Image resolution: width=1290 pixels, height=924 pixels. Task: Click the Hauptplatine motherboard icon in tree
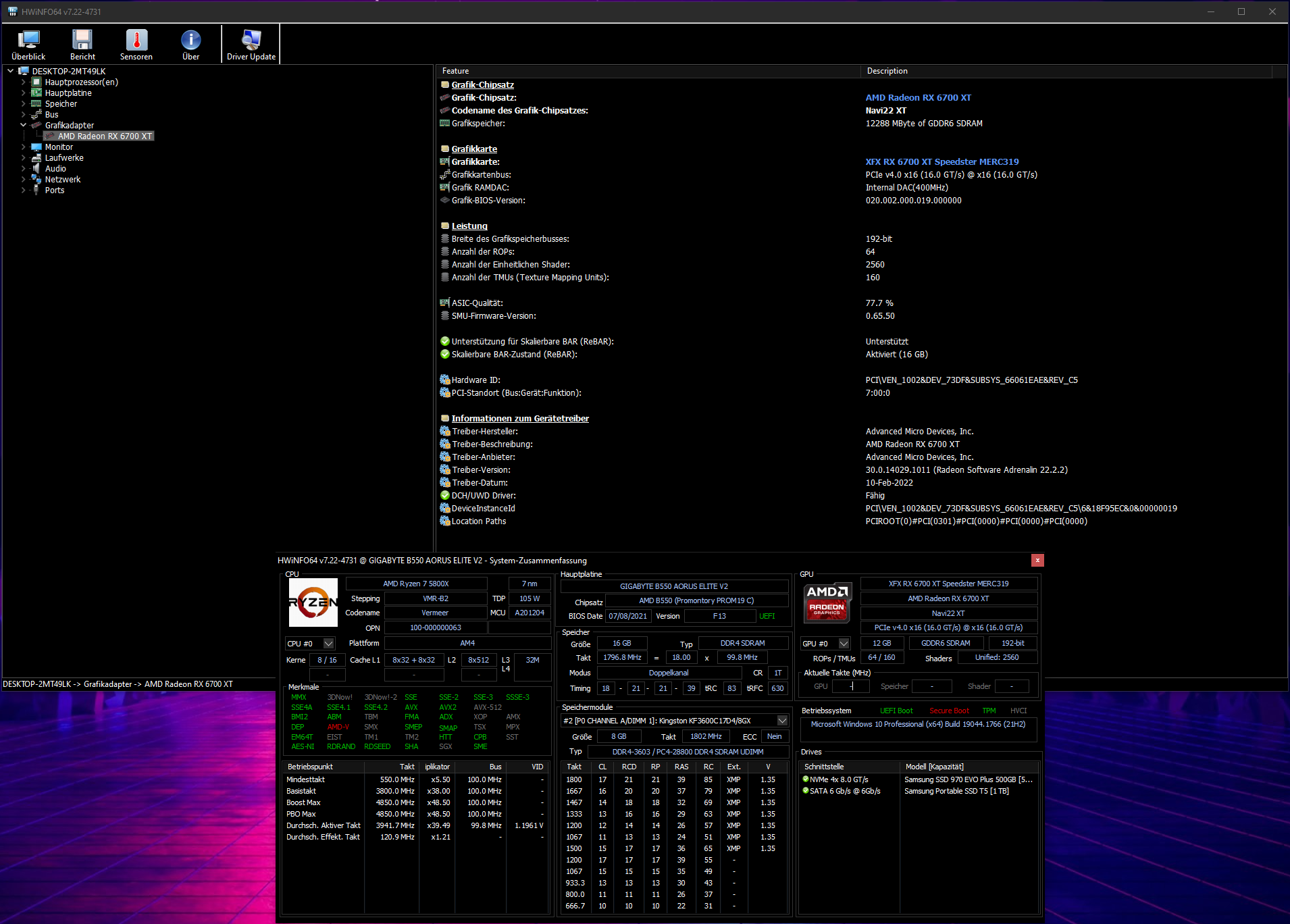coord(36,93)
